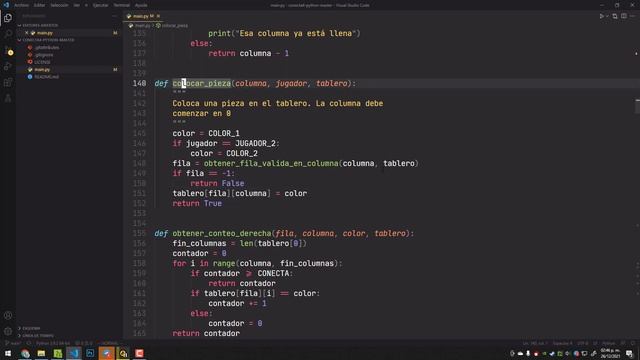
Task: Open Source Control view with pending badge
Action: pyautogui.click(x=8, y=51)
